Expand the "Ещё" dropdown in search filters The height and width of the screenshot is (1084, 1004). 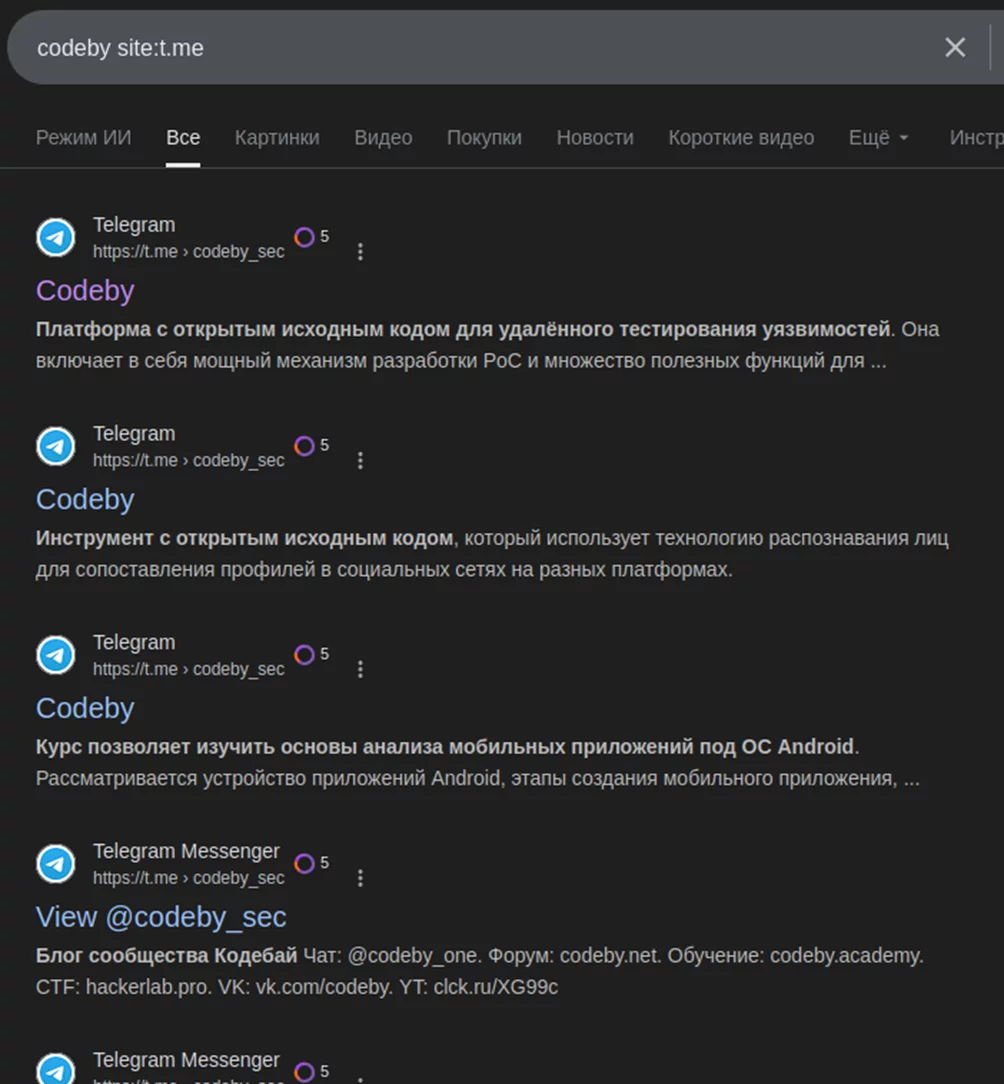[x=878, y=138]
